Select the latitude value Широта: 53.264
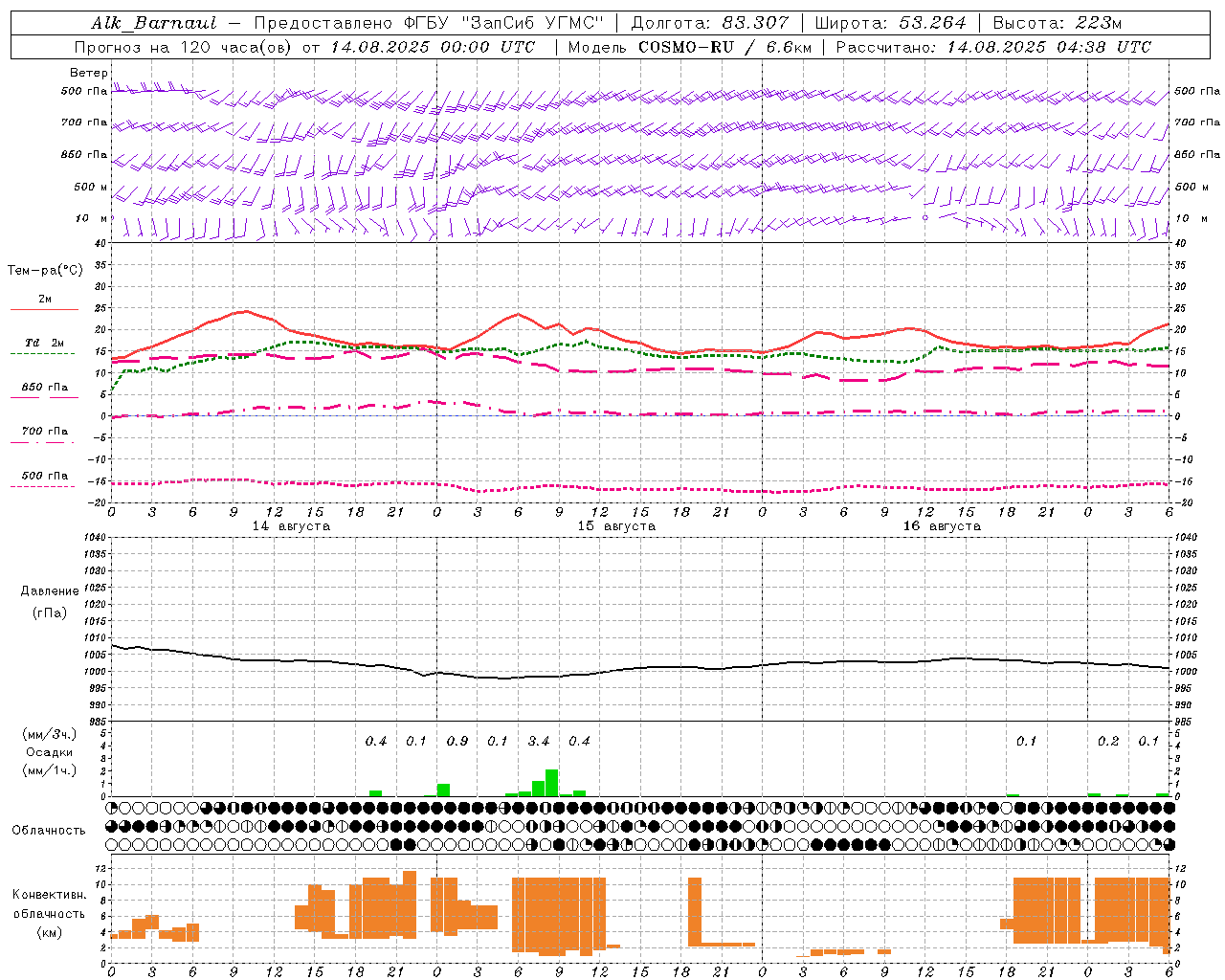 pos(890,23)
